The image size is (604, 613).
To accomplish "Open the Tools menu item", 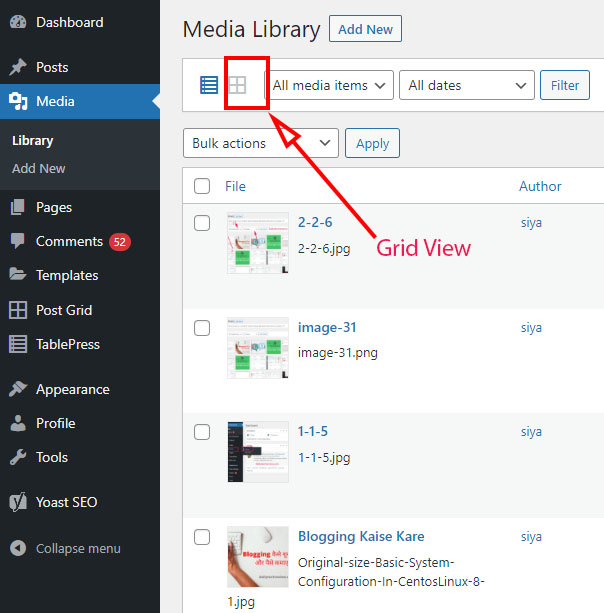I will click(x=80, y=457).
